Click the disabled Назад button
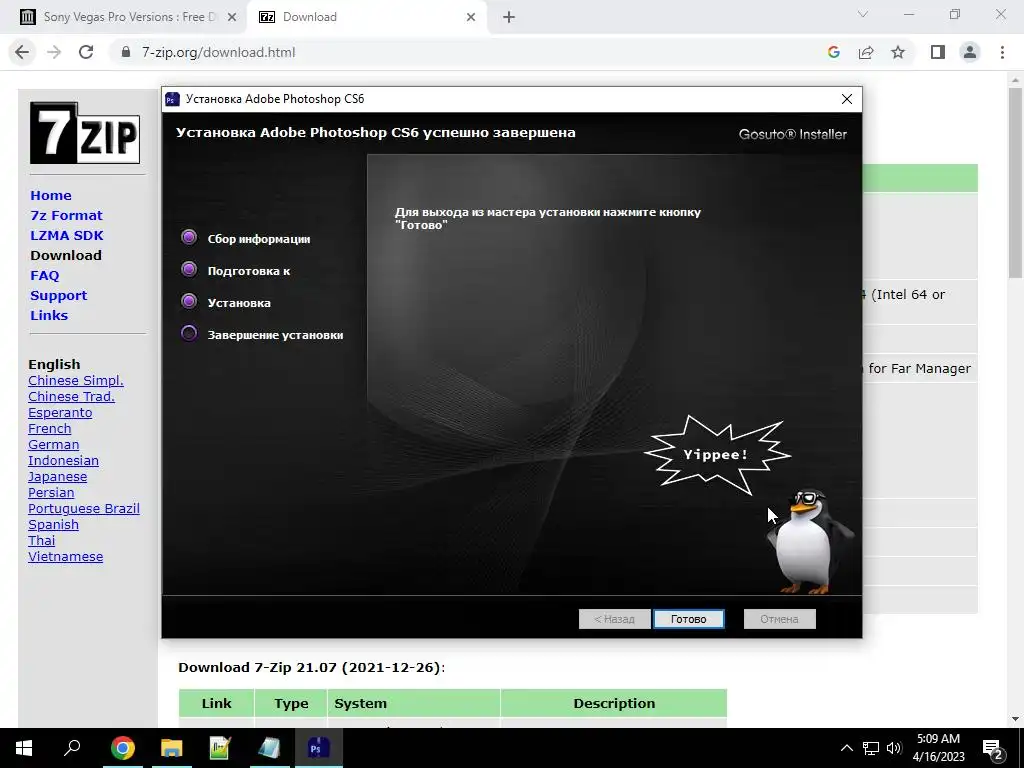The width and height of the screenshot is (1024, 768). pyautogui.click(x=615, y=619)
